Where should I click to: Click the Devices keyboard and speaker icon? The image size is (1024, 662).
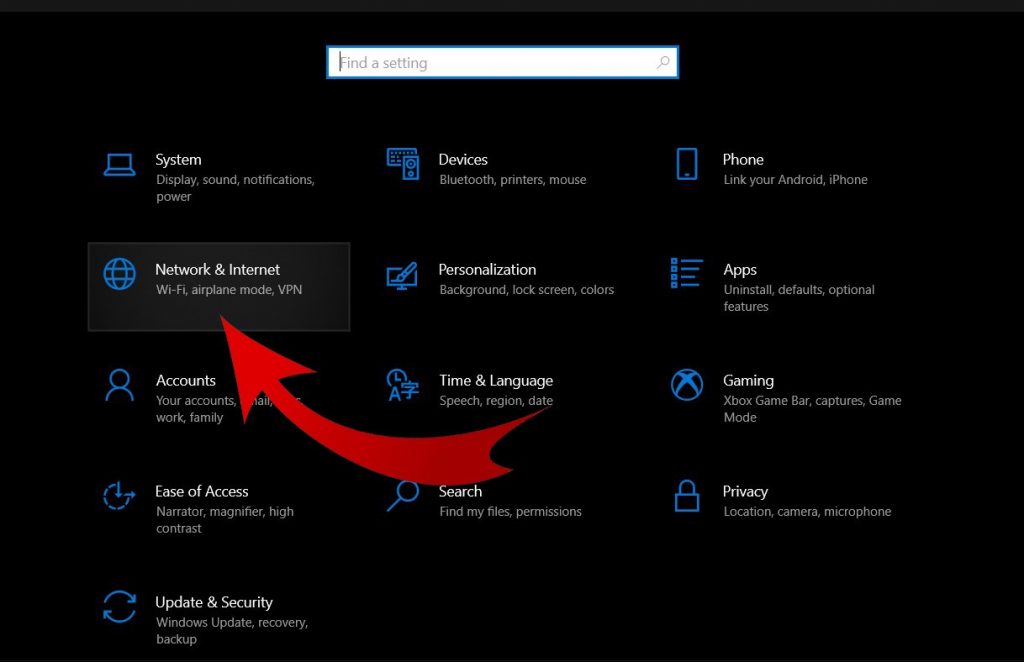point(403,164)
